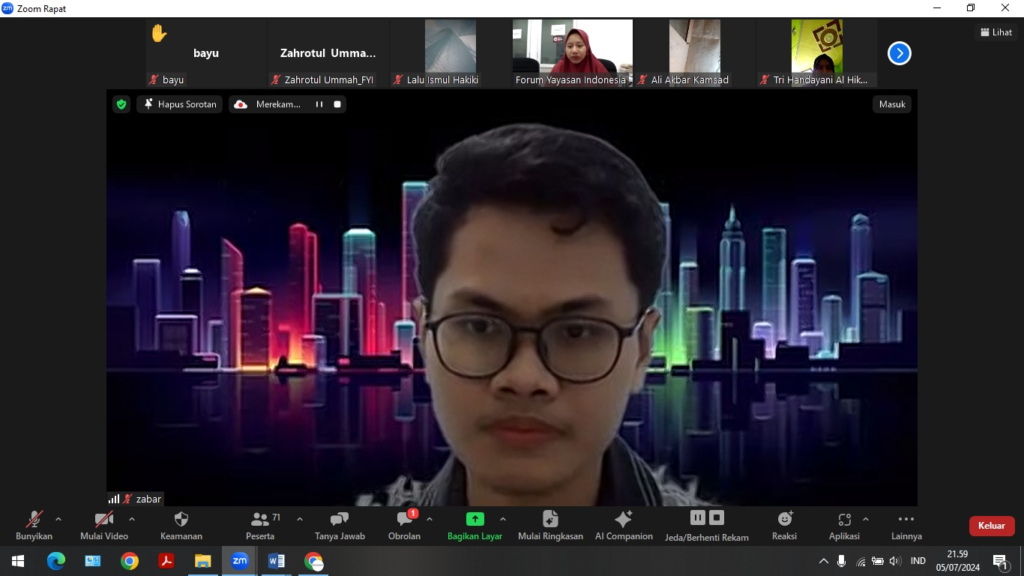Open AI Companion panel
1024x576 pixels.
click(624, 526)
